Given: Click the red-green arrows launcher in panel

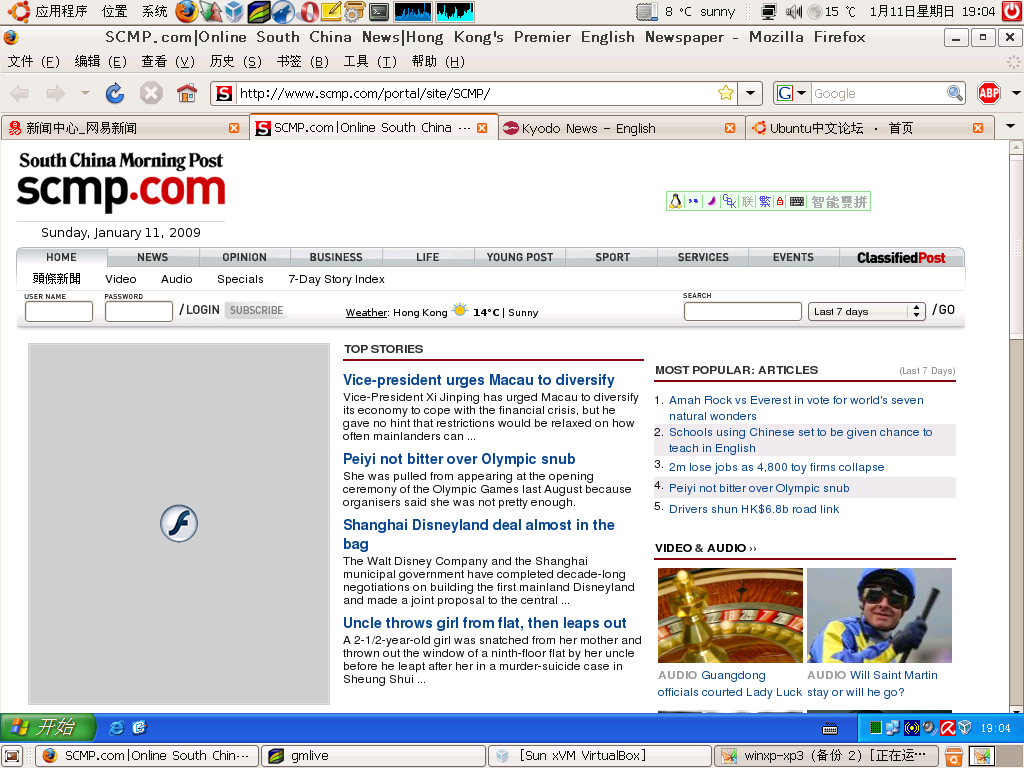Looking at the screenshot, I should click(210, 11).
